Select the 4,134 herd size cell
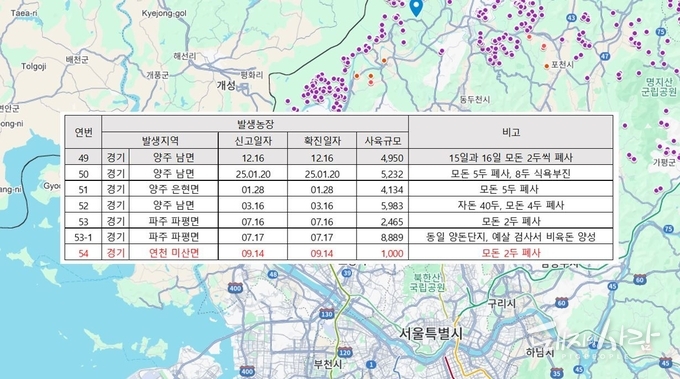This screenshot has width=680, height=379. tap(382, 190)
